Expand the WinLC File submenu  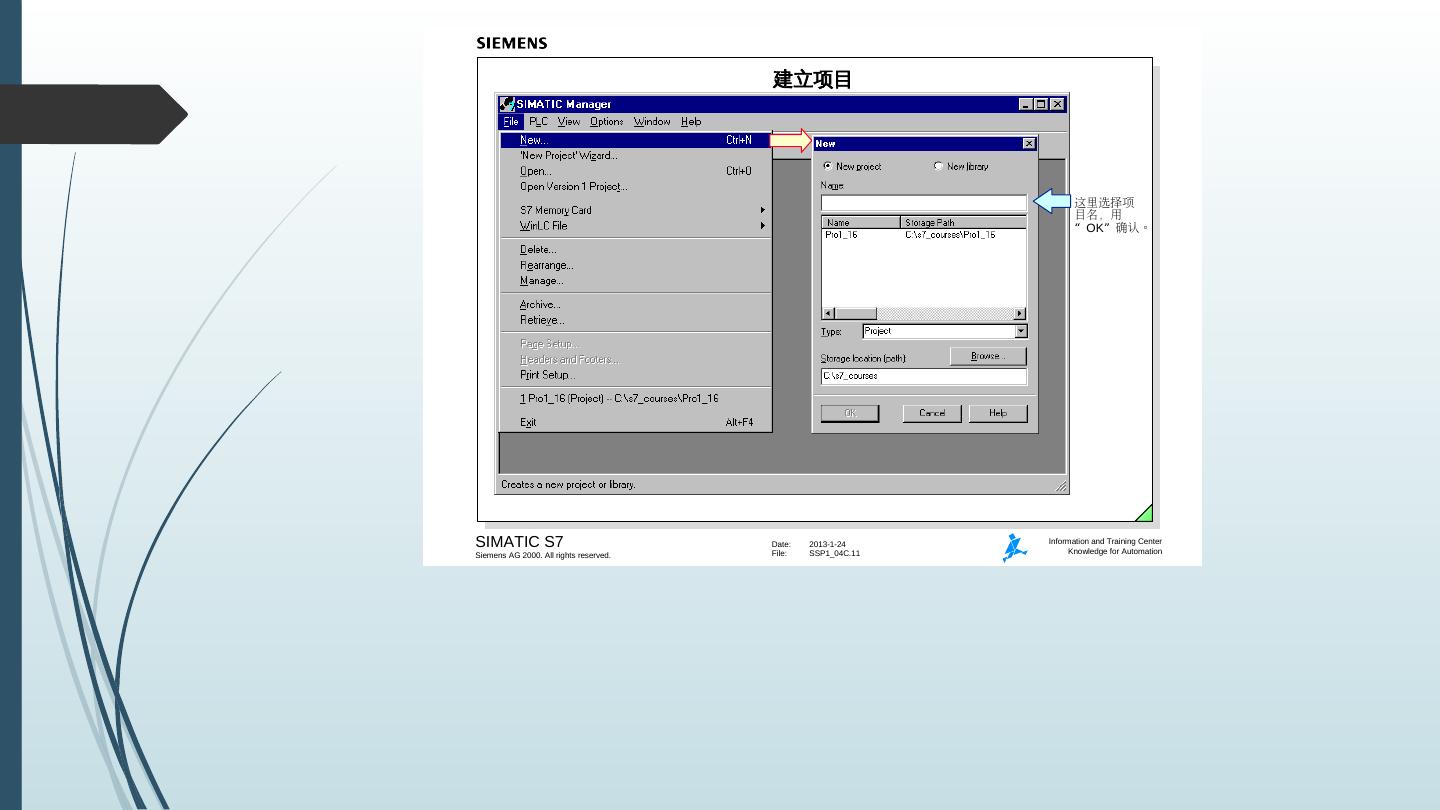click(x=762, y=226)
